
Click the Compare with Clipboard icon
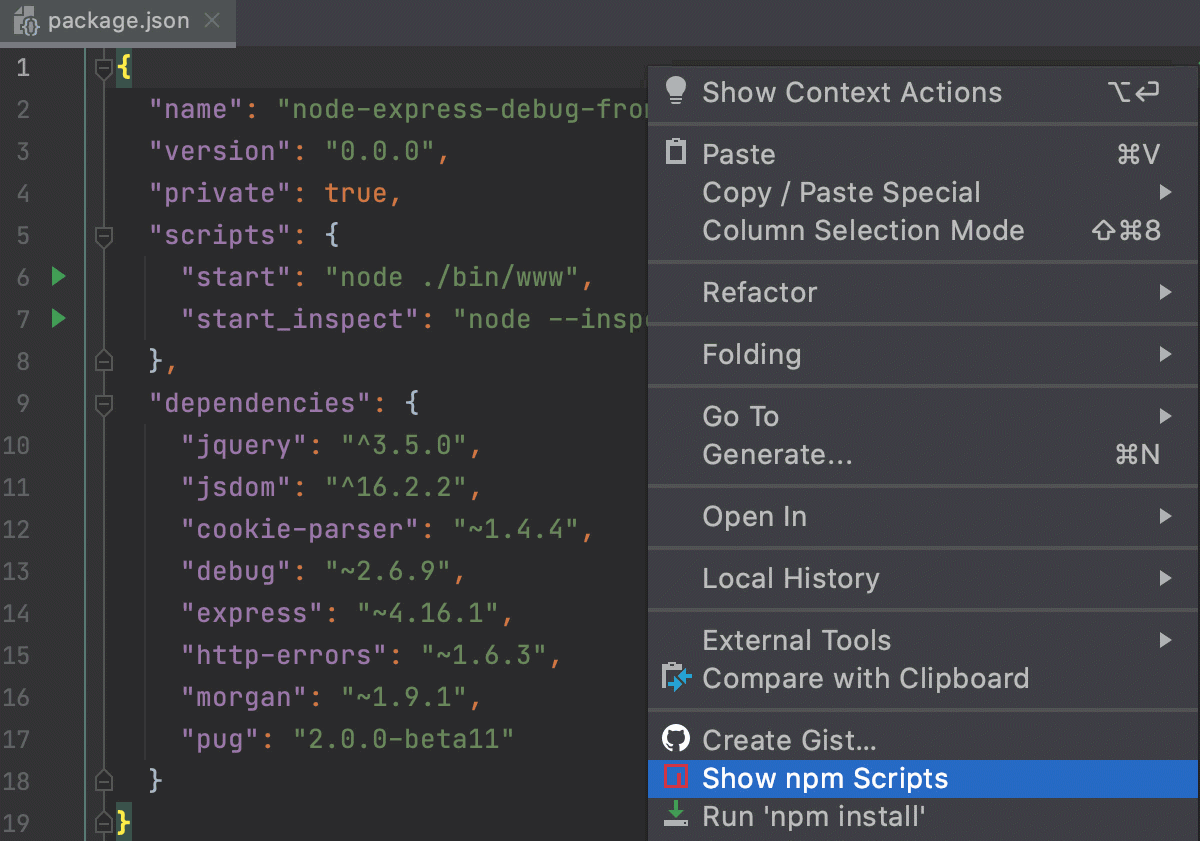pos(678,678)
